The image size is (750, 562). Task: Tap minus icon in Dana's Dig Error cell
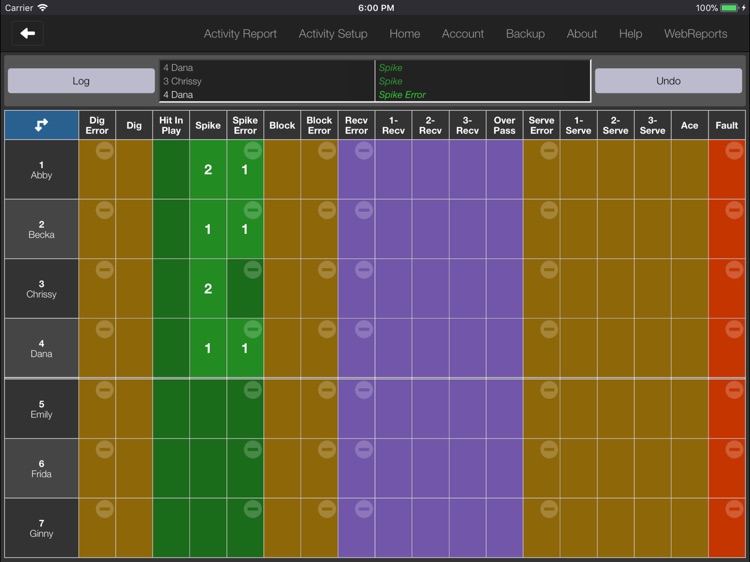[105, 329]
